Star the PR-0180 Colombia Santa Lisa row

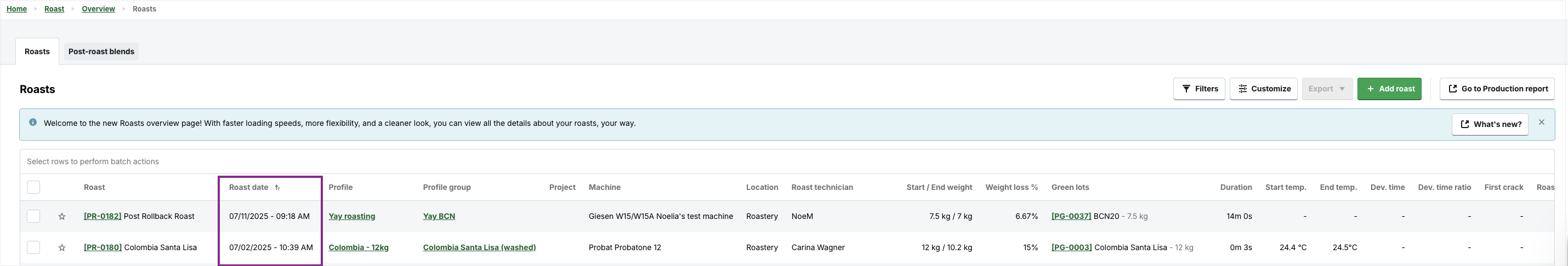(61, 248)
